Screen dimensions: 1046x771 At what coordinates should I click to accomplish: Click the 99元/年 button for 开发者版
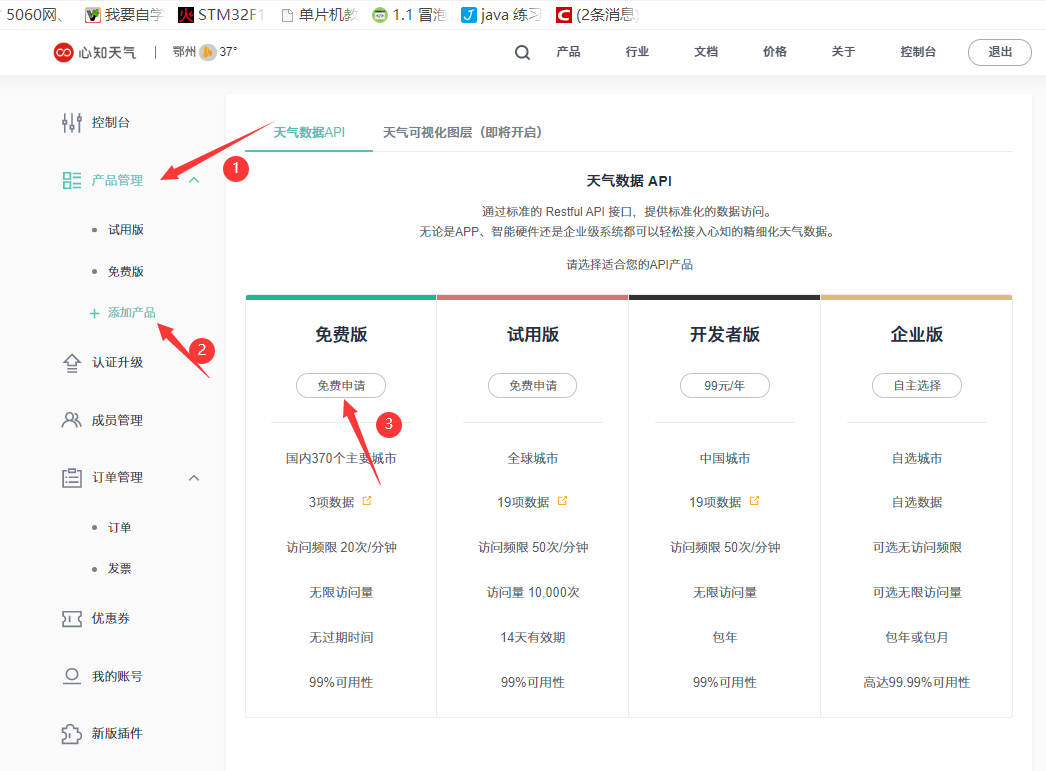coord(724,385)
